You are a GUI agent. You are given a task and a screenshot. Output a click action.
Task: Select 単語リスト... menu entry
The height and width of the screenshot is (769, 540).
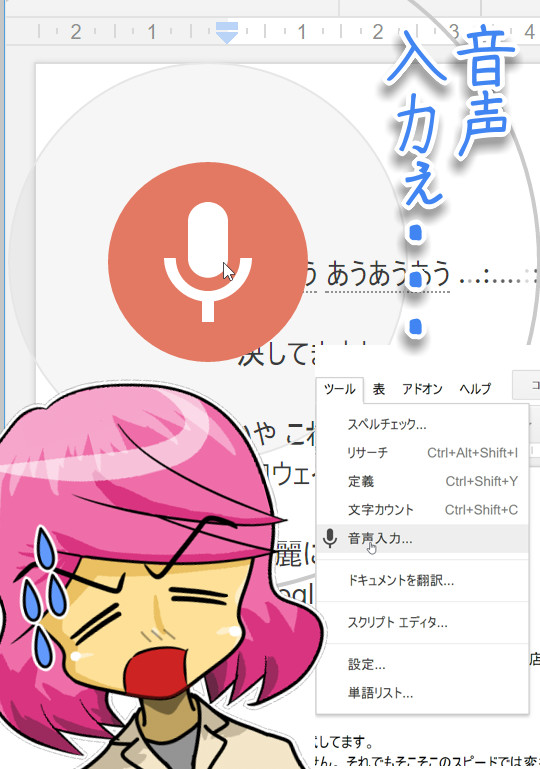[422, 693]
